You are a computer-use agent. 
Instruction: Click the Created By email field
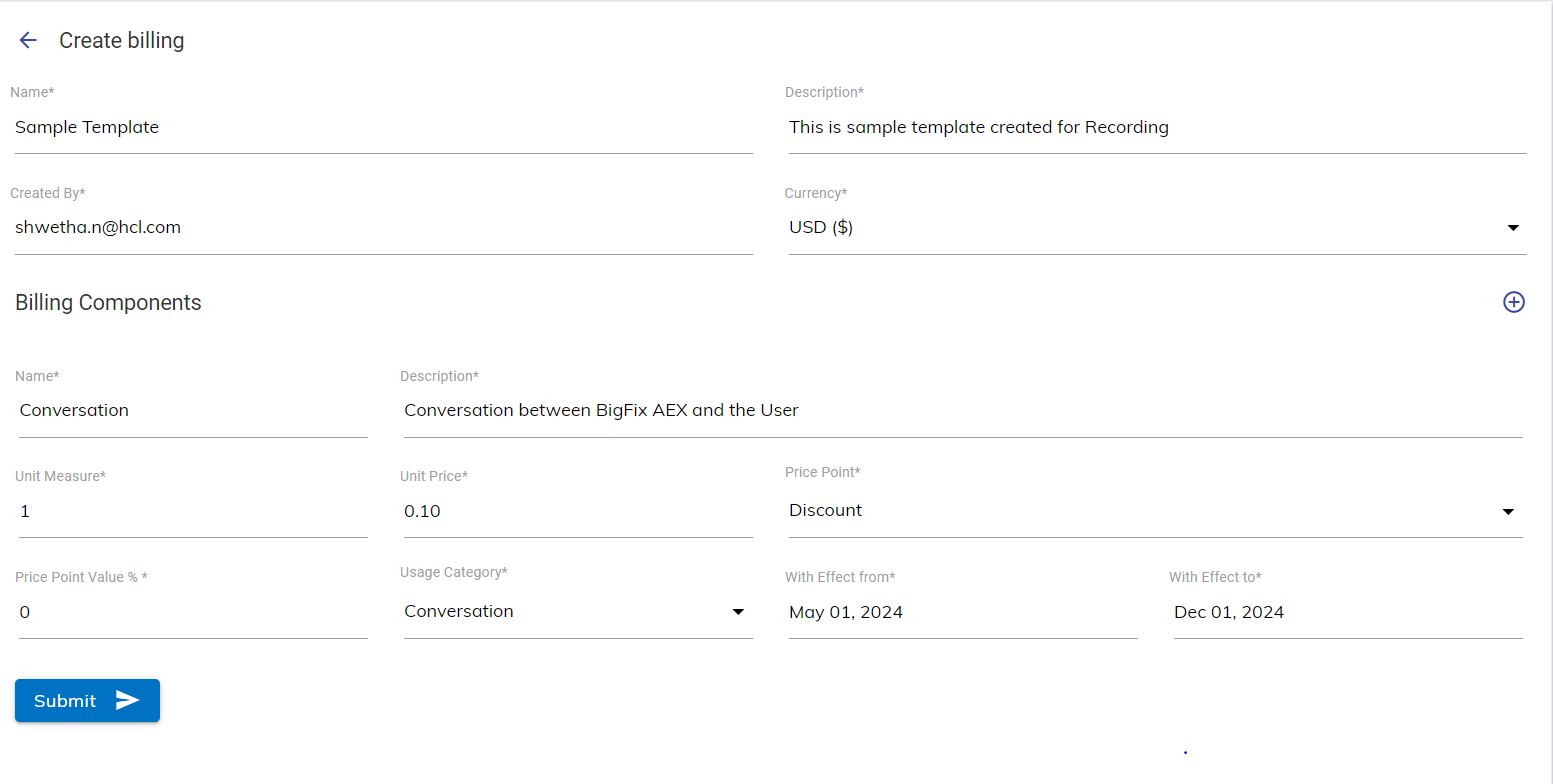pyautogui.click(x=383, y=228)
